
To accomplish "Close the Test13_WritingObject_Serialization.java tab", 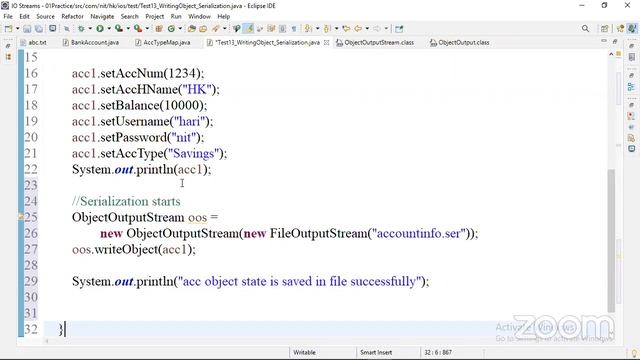I will 327,42.
